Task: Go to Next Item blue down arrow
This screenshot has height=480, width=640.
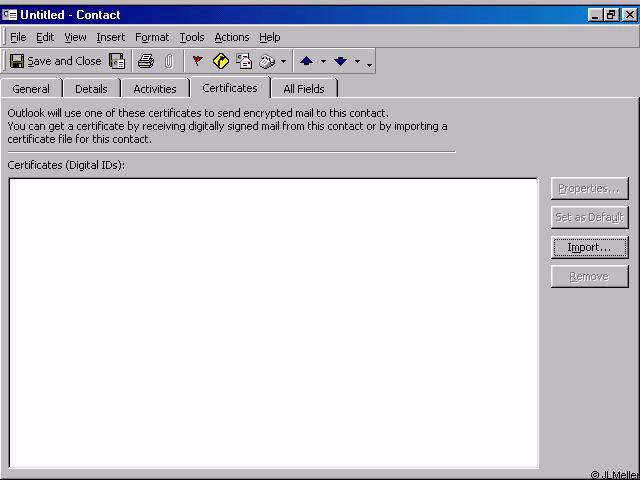Action: 340,61
